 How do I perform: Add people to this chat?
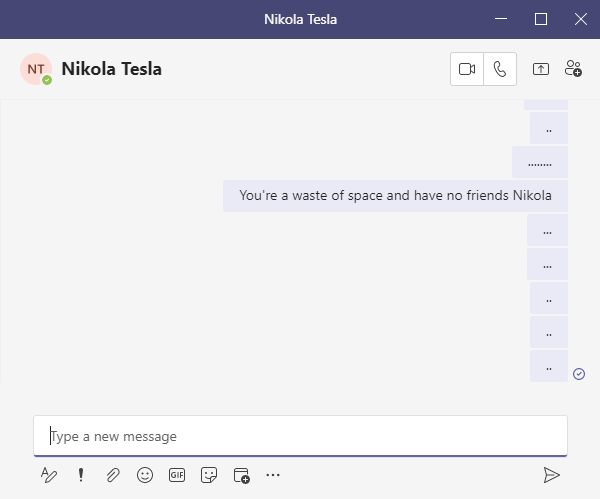point(573,69)
